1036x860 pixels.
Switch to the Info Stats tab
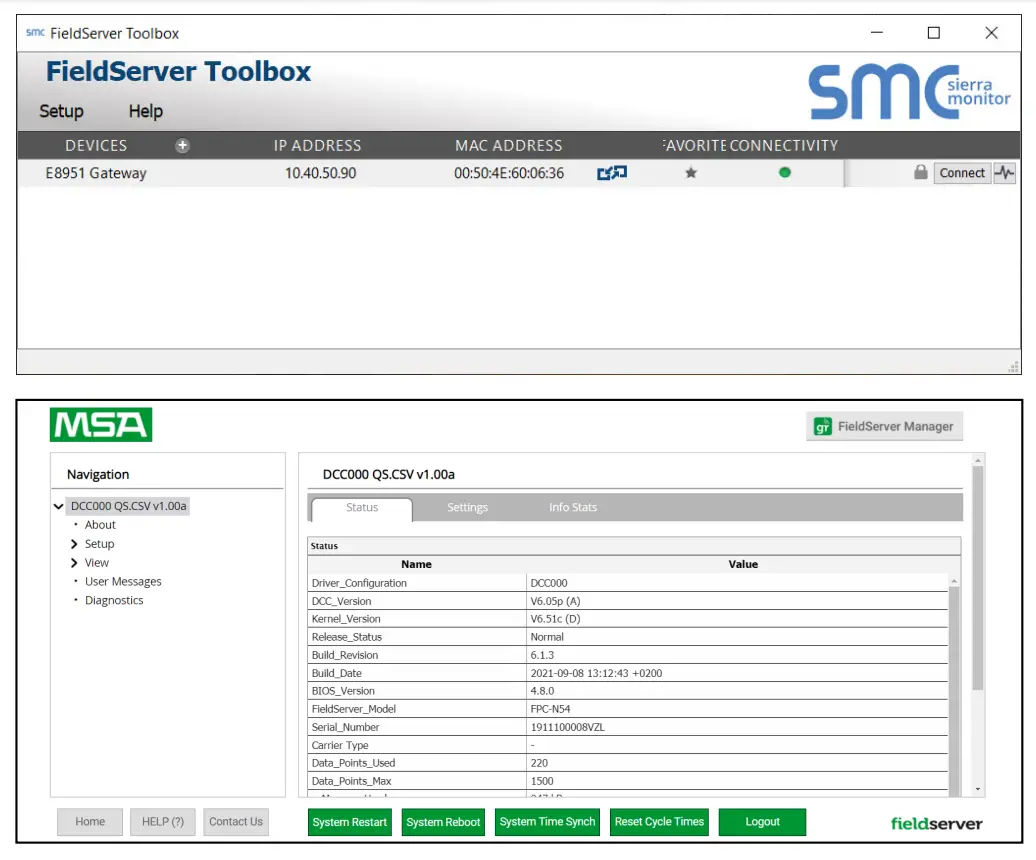(573, 507)
